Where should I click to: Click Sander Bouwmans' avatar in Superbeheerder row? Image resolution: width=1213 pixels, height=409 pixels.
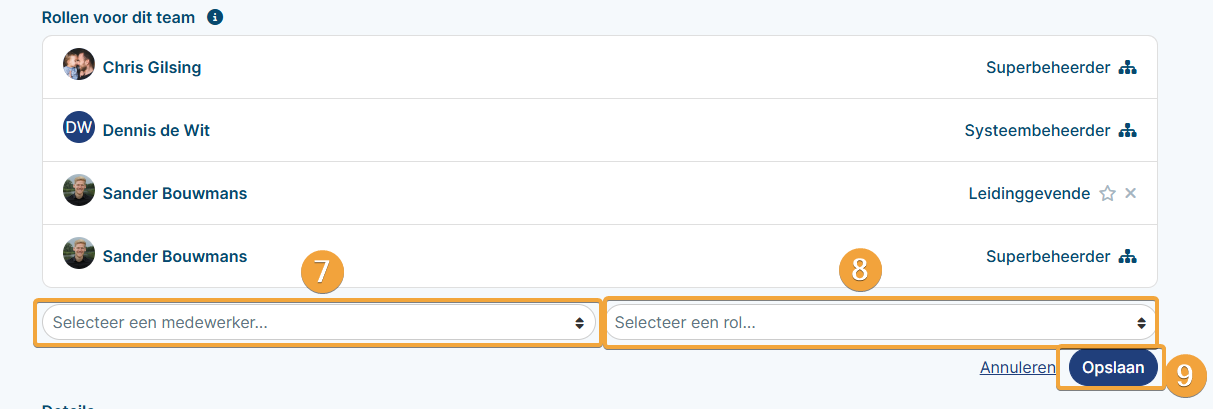[79, 253]
